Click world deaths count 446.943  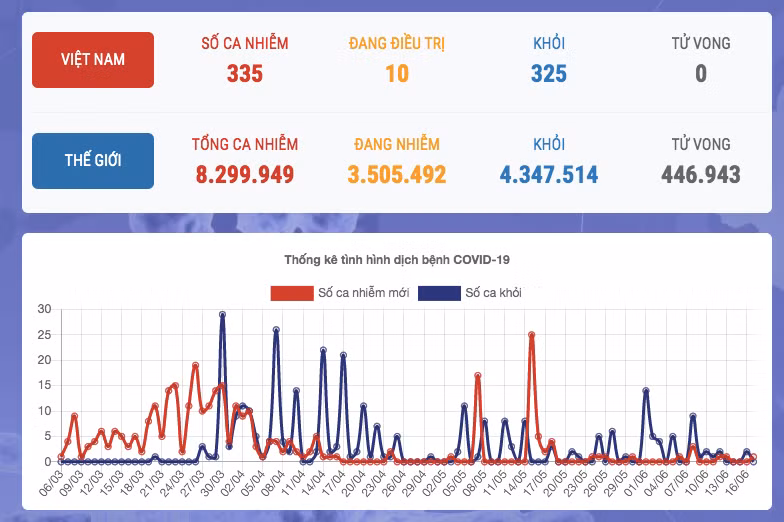(x=701, y=175)
